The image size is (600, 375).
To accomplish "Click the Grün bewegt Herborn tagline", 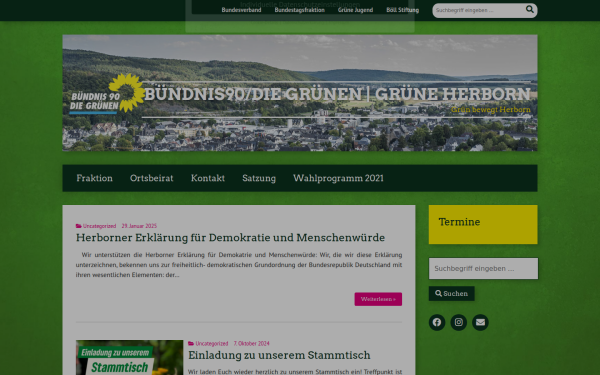I will point(491,110).
